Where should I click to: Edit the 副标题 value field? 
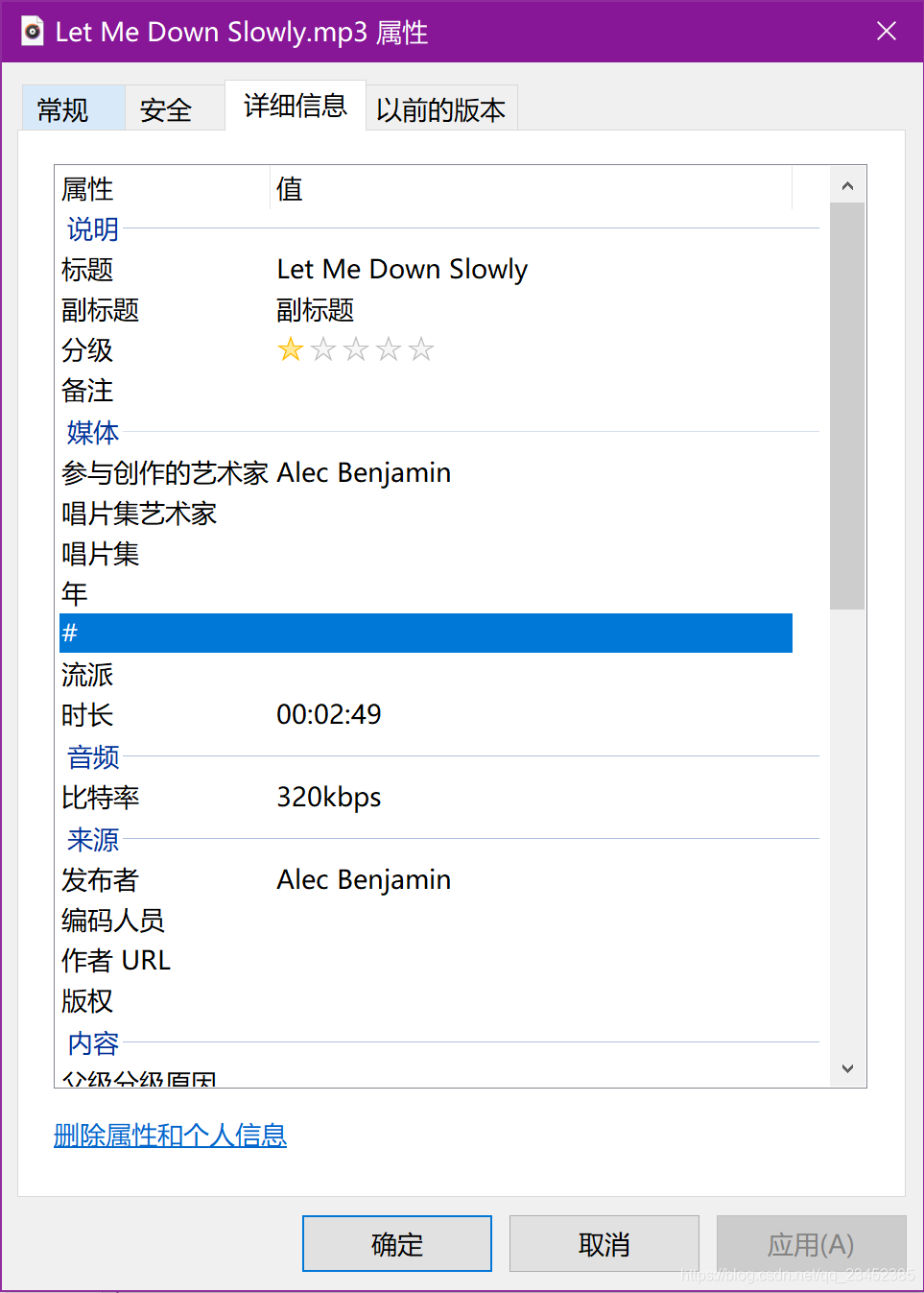click(x=316, y=309)
